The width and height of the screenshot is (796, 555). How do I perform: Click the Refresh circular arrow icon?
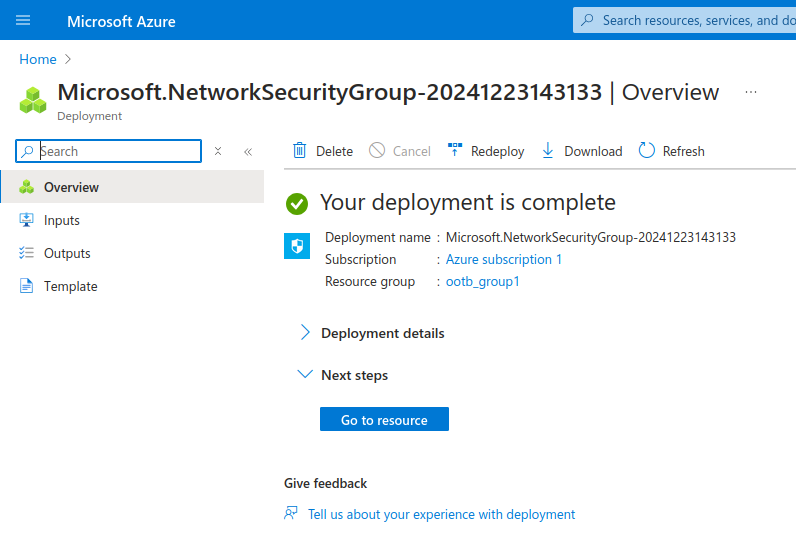click(647, 151)
